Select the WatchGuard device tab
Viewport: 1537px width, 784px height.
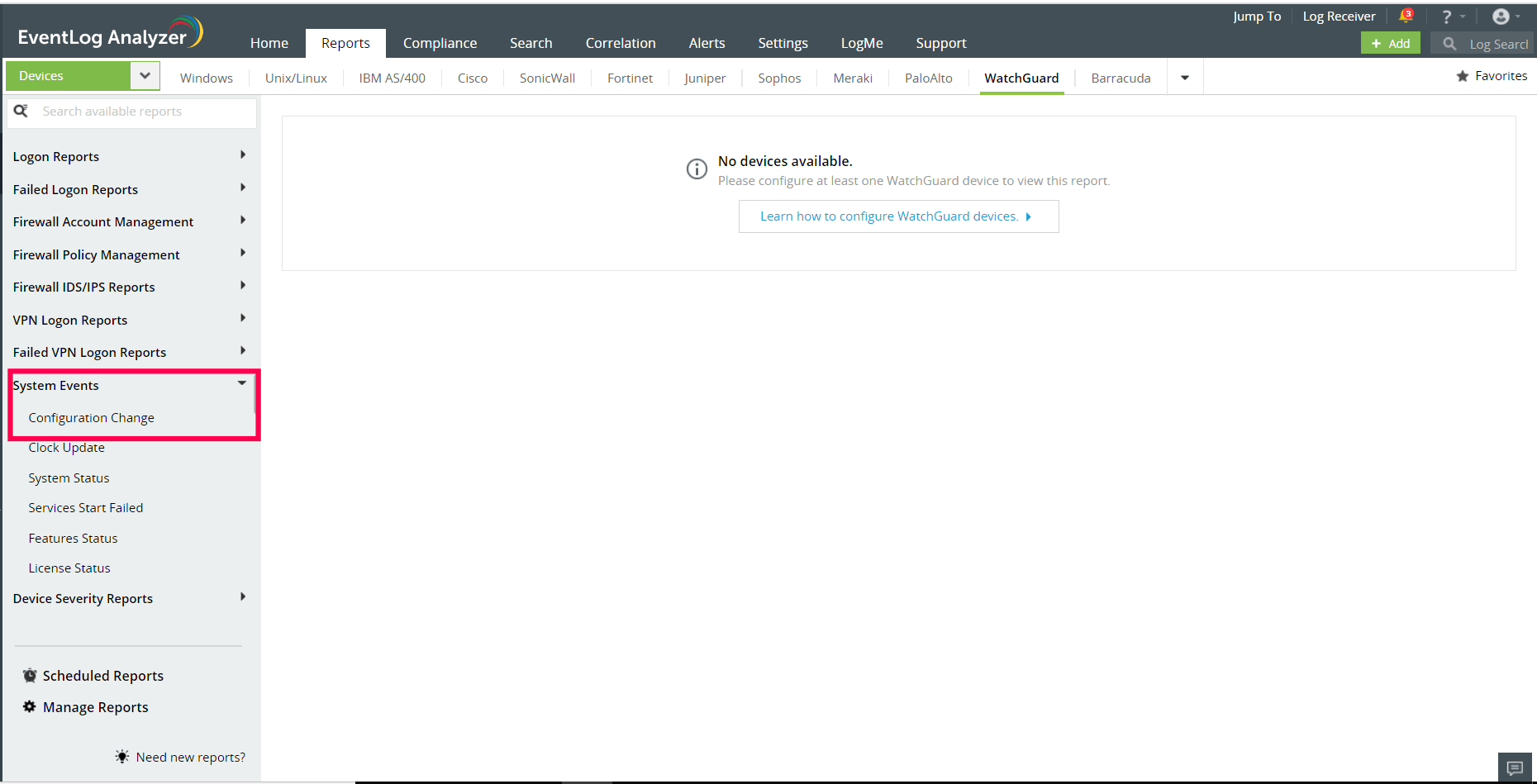point(1021,78)
